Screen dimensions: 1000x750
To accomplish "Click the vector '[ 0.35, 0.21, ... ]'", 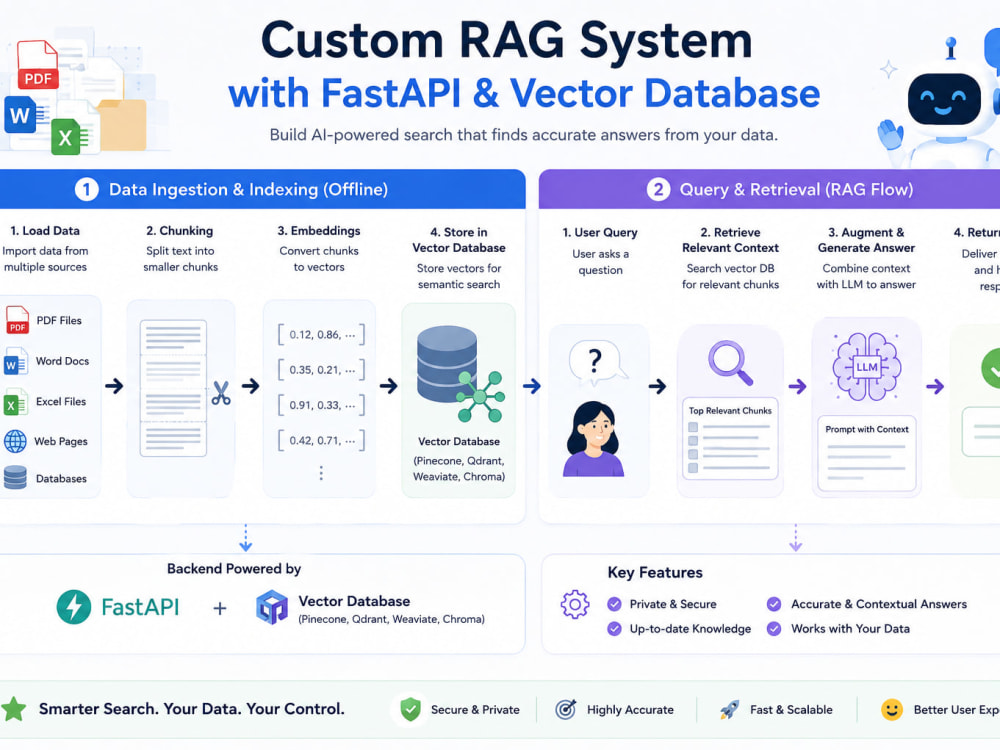I will tap(321, 370).
